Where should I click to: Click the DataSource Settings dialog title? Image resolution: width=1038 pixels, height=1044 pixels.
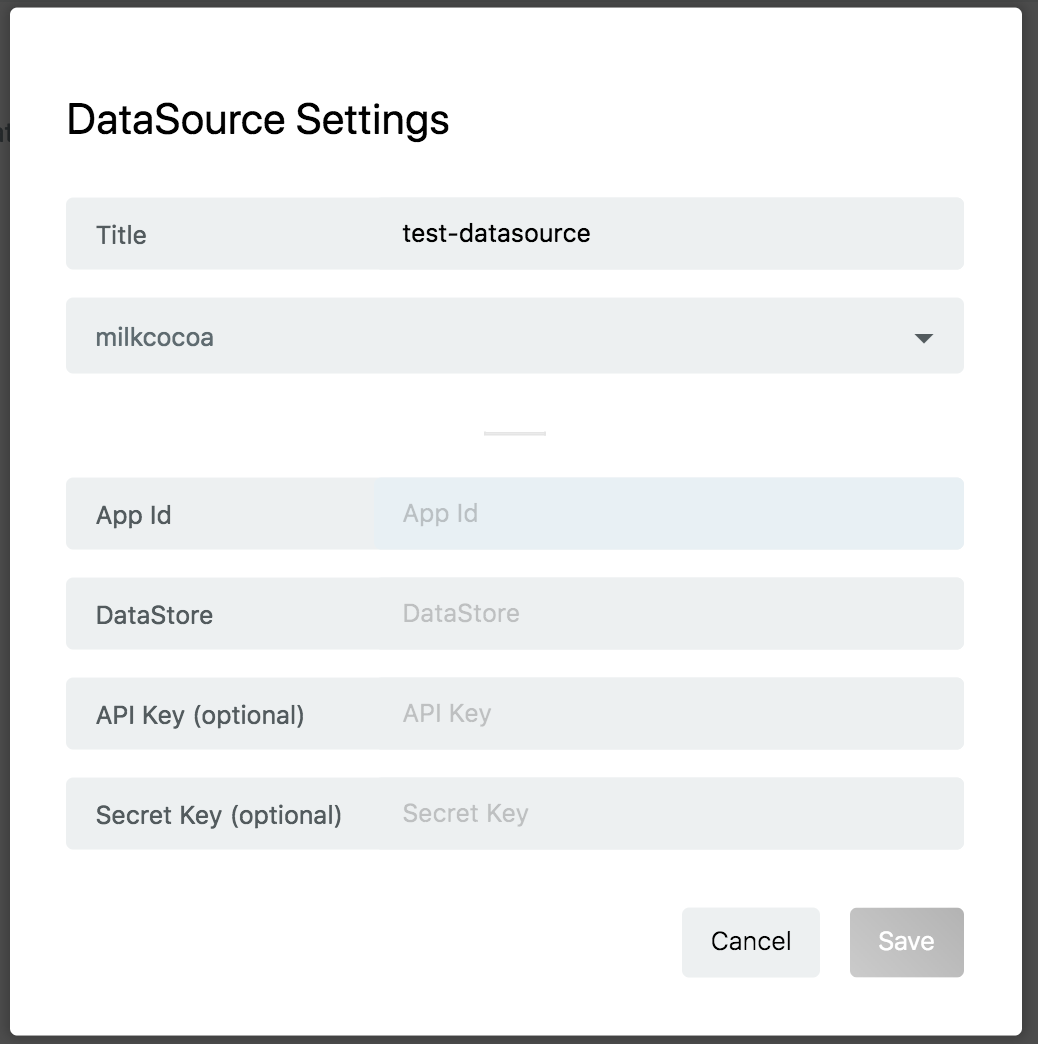tap(257, 119)
